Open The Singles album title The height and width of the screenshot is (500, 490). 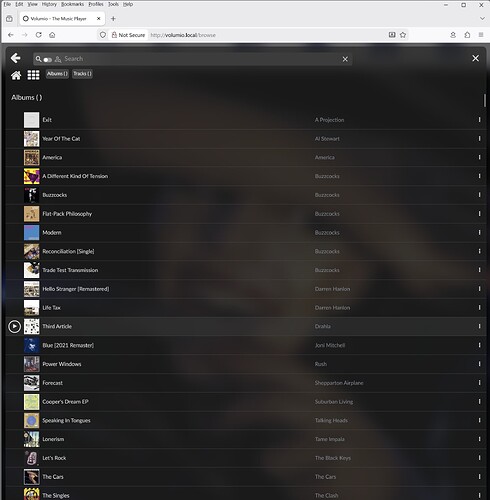pos(56,496)
